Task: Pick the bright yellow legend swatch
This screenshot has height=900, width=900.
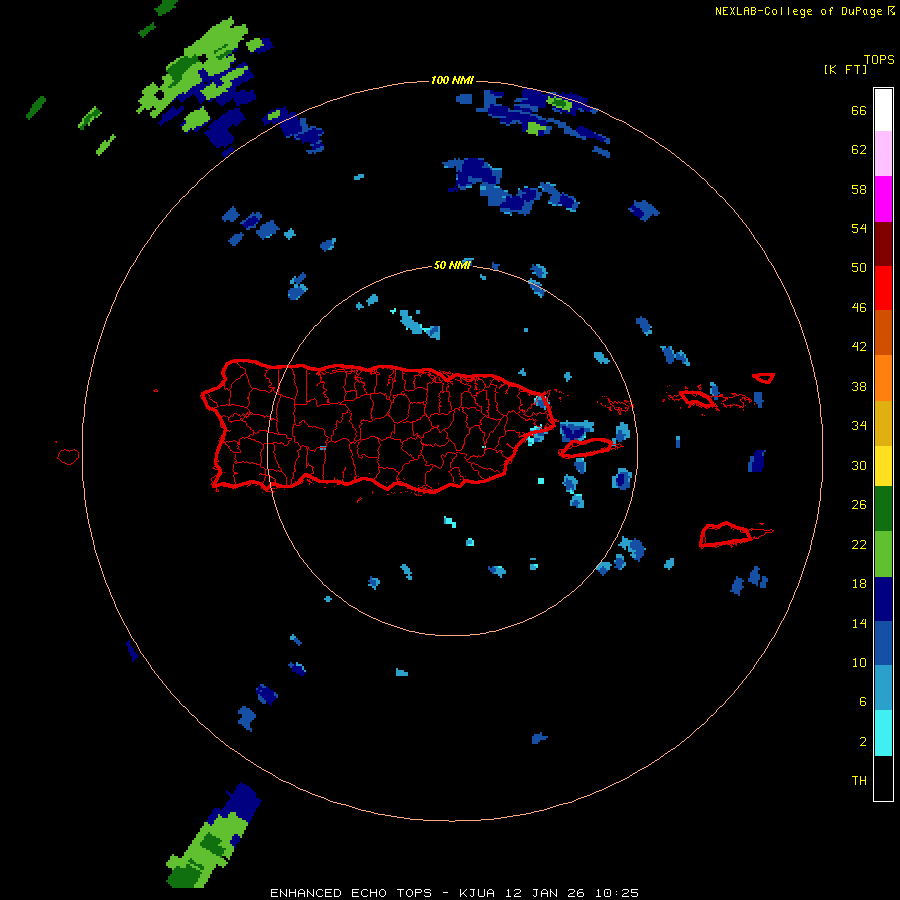Action: pos(883,465)
